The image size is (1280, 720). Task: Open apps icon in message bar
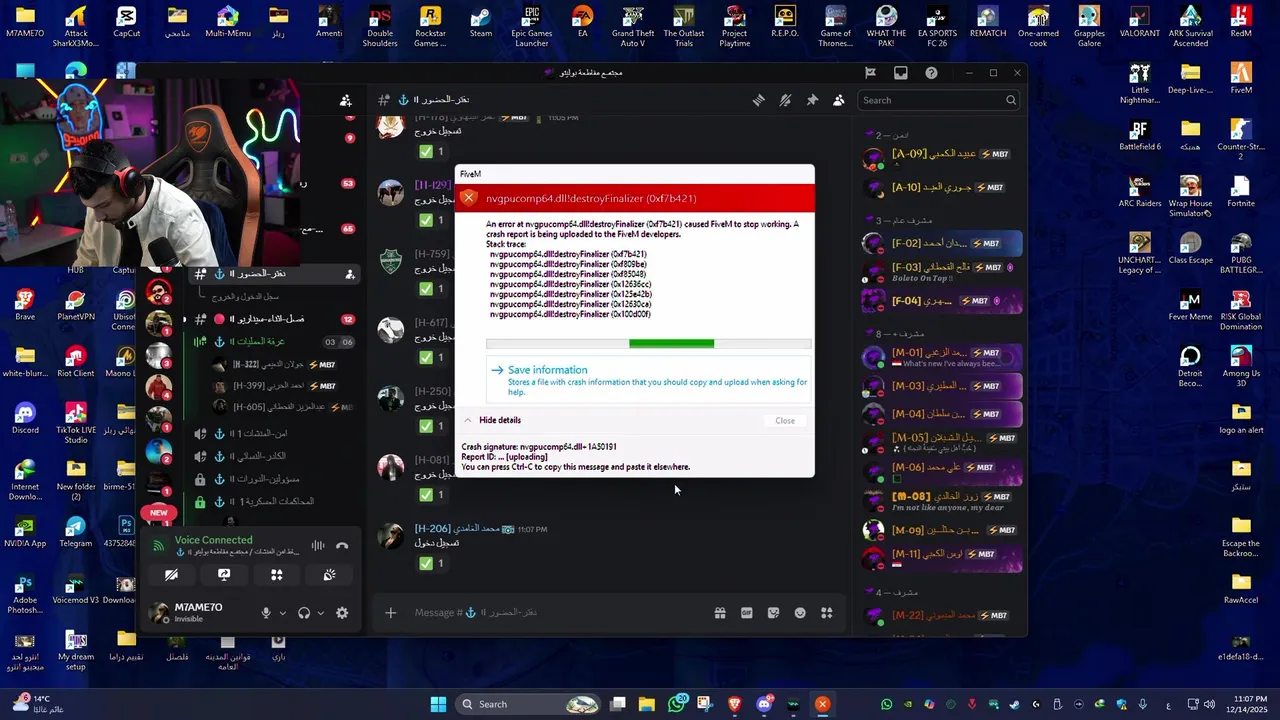click(827, 613)
